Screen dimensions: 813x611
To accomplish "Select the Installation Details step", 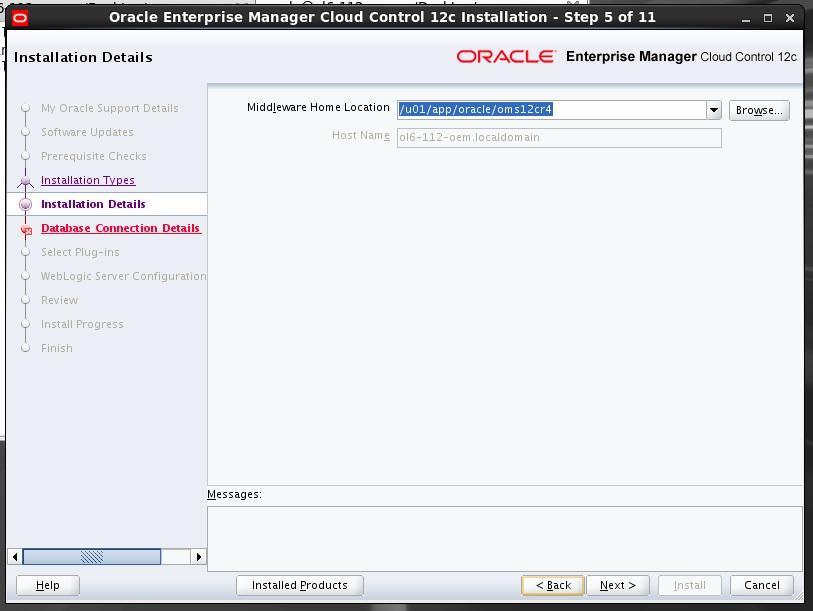I will point(93,204).
